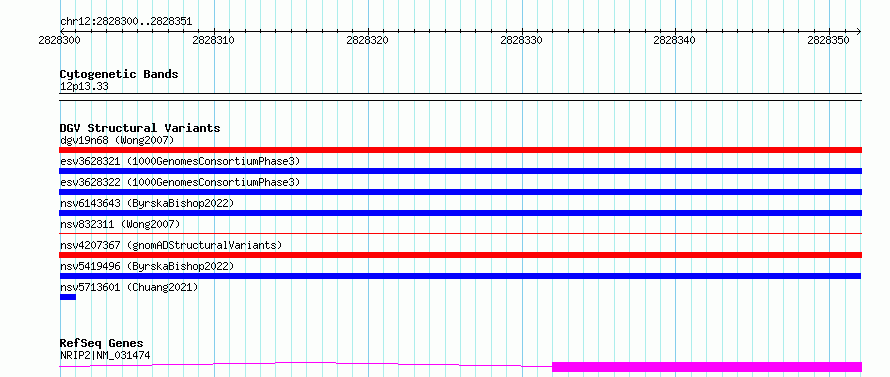The image size is (890, 377).
Task: Open the DGV Structural Variants track title
Action: [x=140, y=128]
